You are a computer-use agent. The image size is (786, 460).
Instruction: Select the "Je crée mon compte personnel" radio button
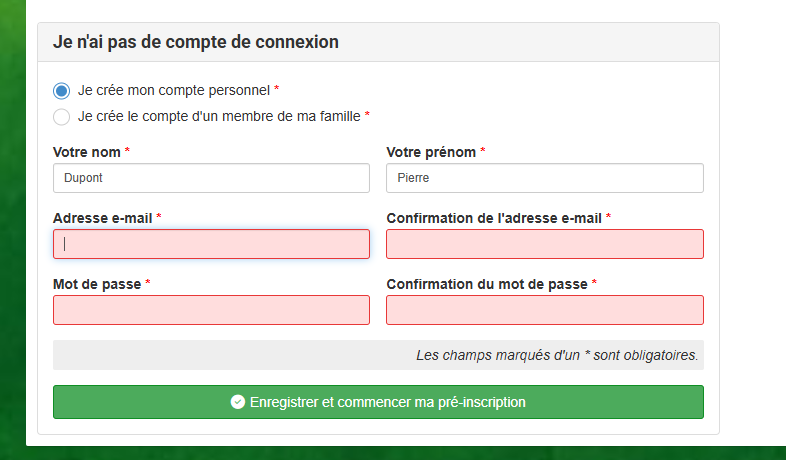click(x=62, y=91)
